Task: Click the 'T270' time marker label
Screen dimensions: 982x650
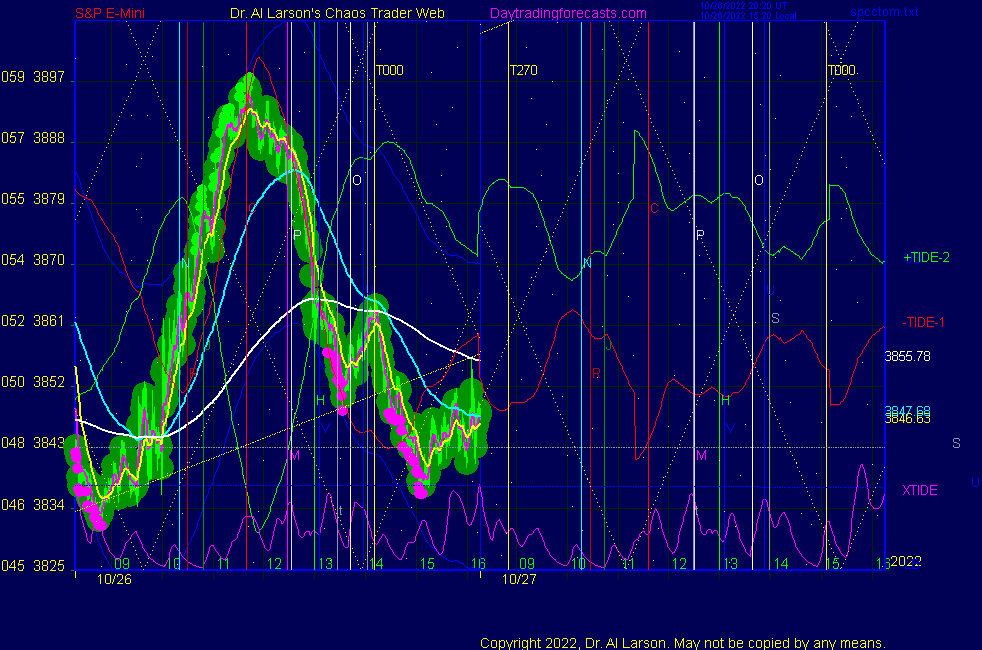Action: click(524, 70)
